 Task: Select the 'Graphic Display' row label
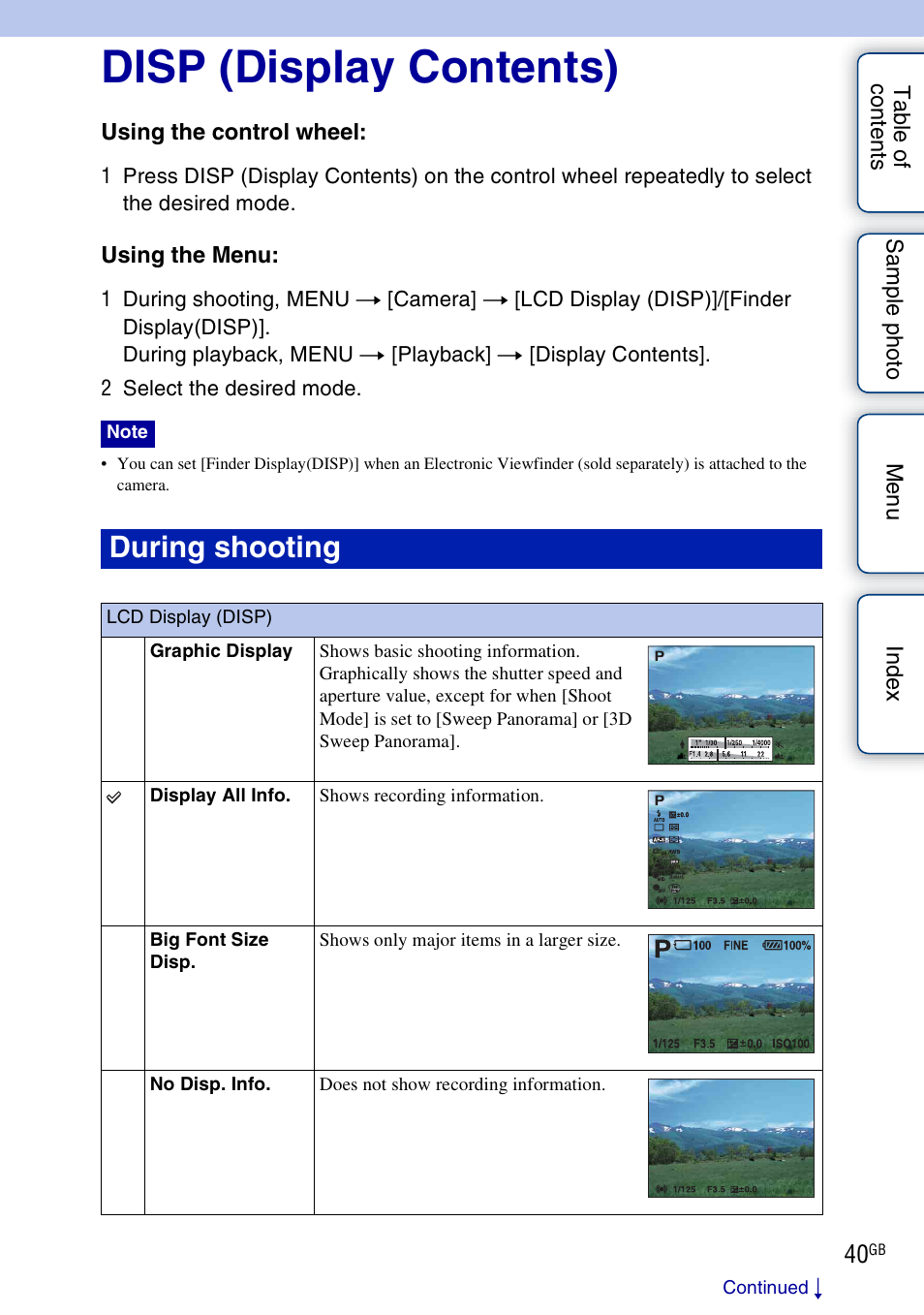click(221, 651)
